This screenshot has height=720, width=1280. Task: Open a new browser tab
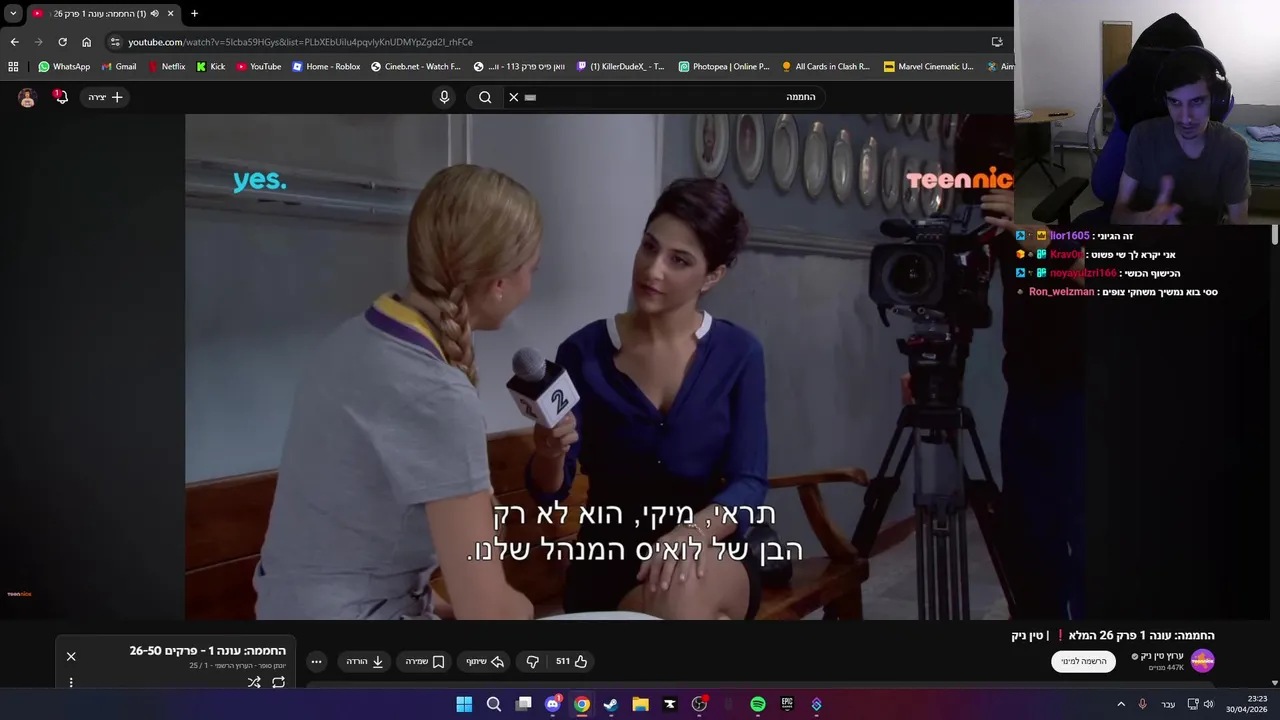pos(194,13)
